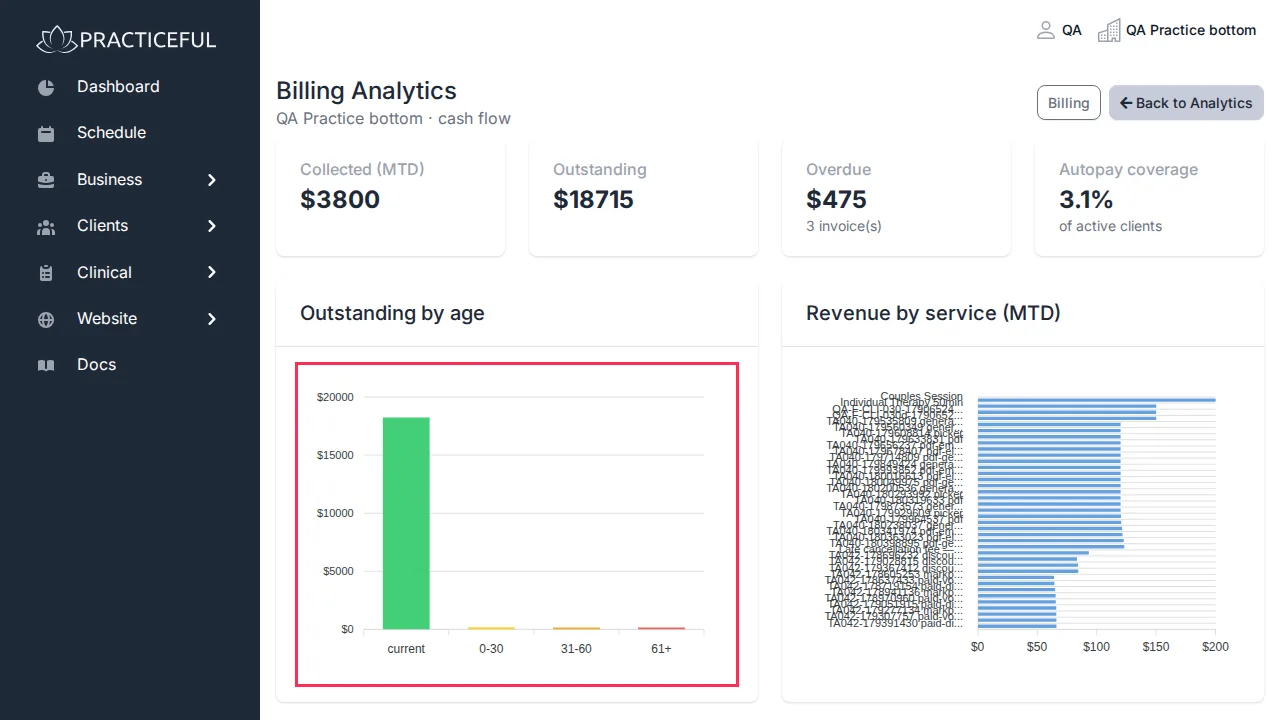
Task: Click the 0-30 axis label
Action: (491, 649)
